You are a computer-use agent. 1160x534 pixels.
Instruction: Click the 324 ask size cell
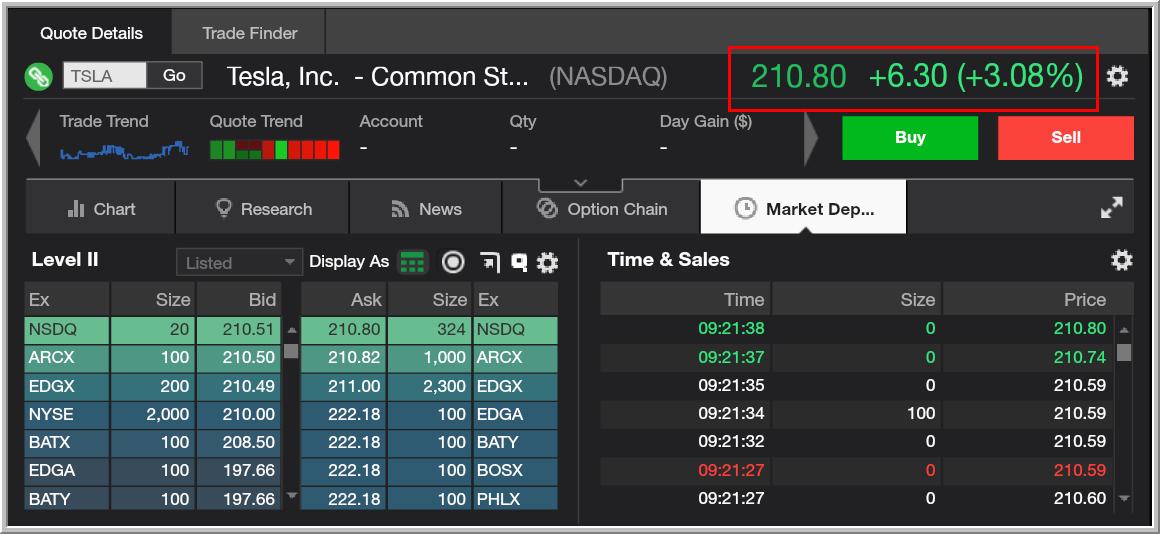(430, 329)
